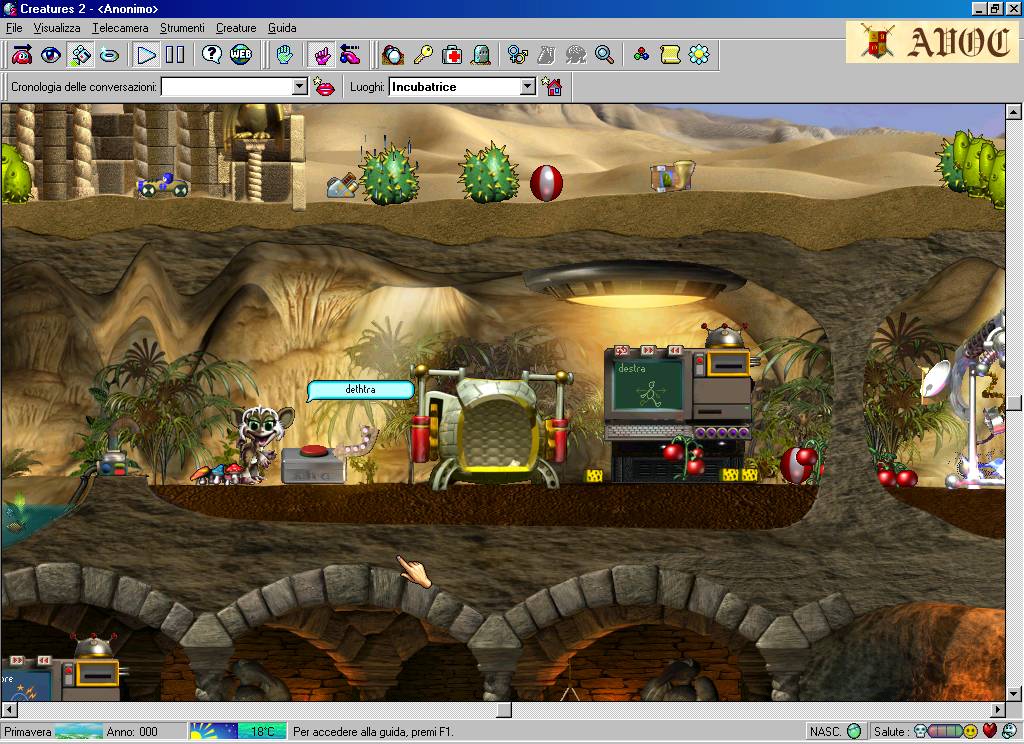Open the gravestone graveyard kit icon
The width and height of the screenshot is (1024, 744).
(481, 55)
